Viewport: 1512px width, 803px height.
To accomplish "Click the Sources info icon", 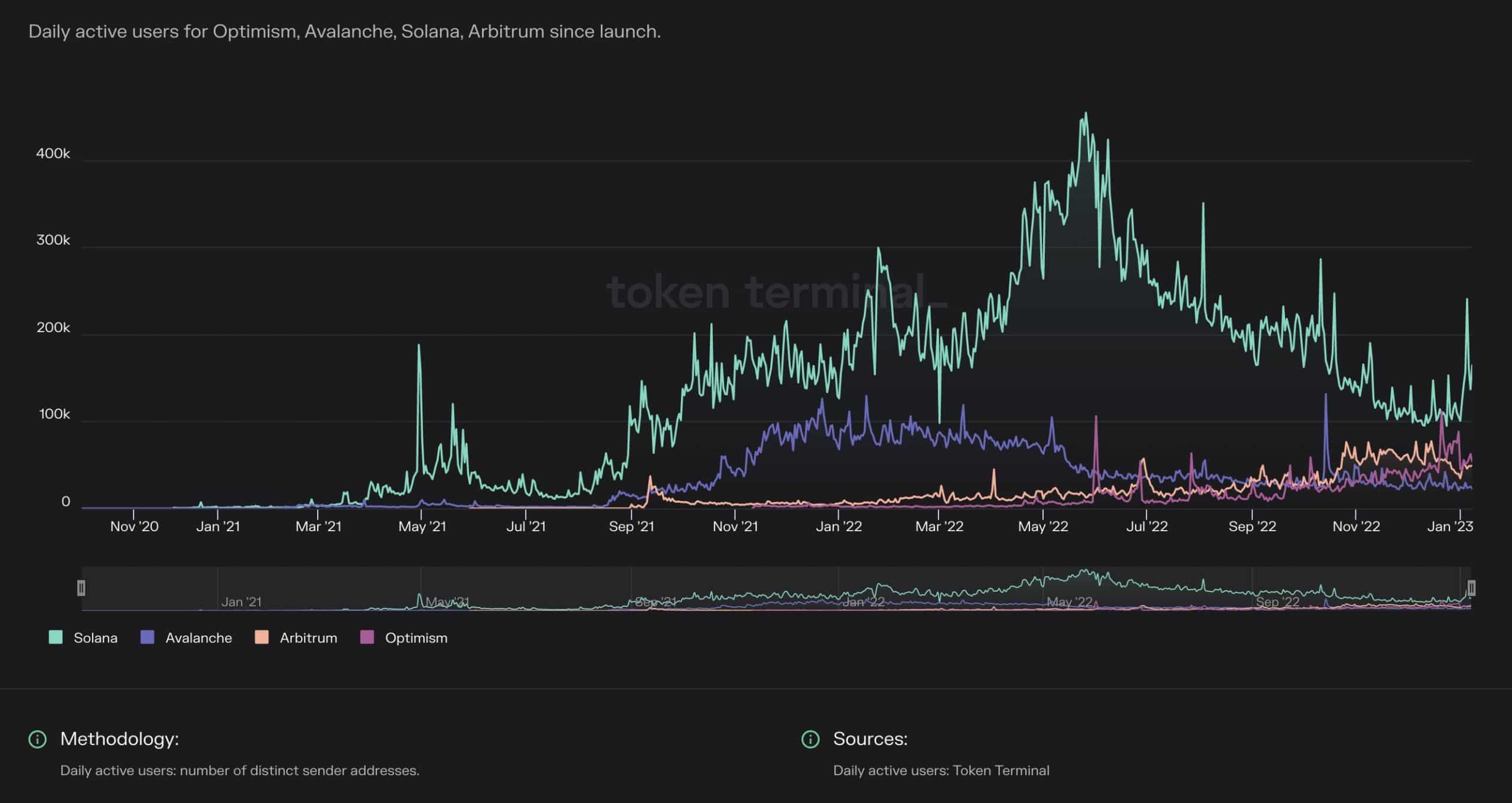I will tap(810, 739).
